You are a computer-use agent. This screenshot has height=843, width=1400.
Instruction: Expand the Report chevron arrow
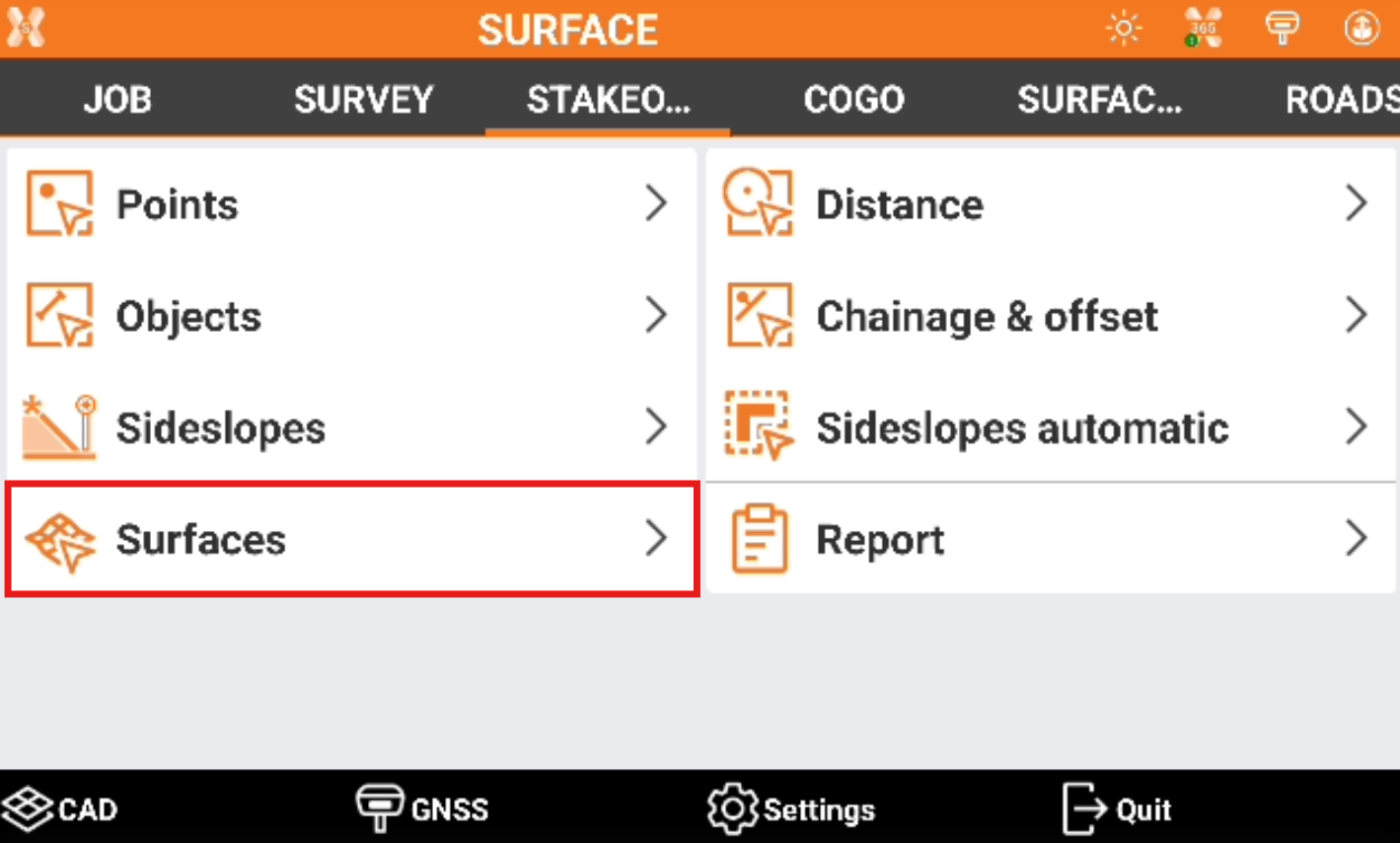pos(1357,540)
